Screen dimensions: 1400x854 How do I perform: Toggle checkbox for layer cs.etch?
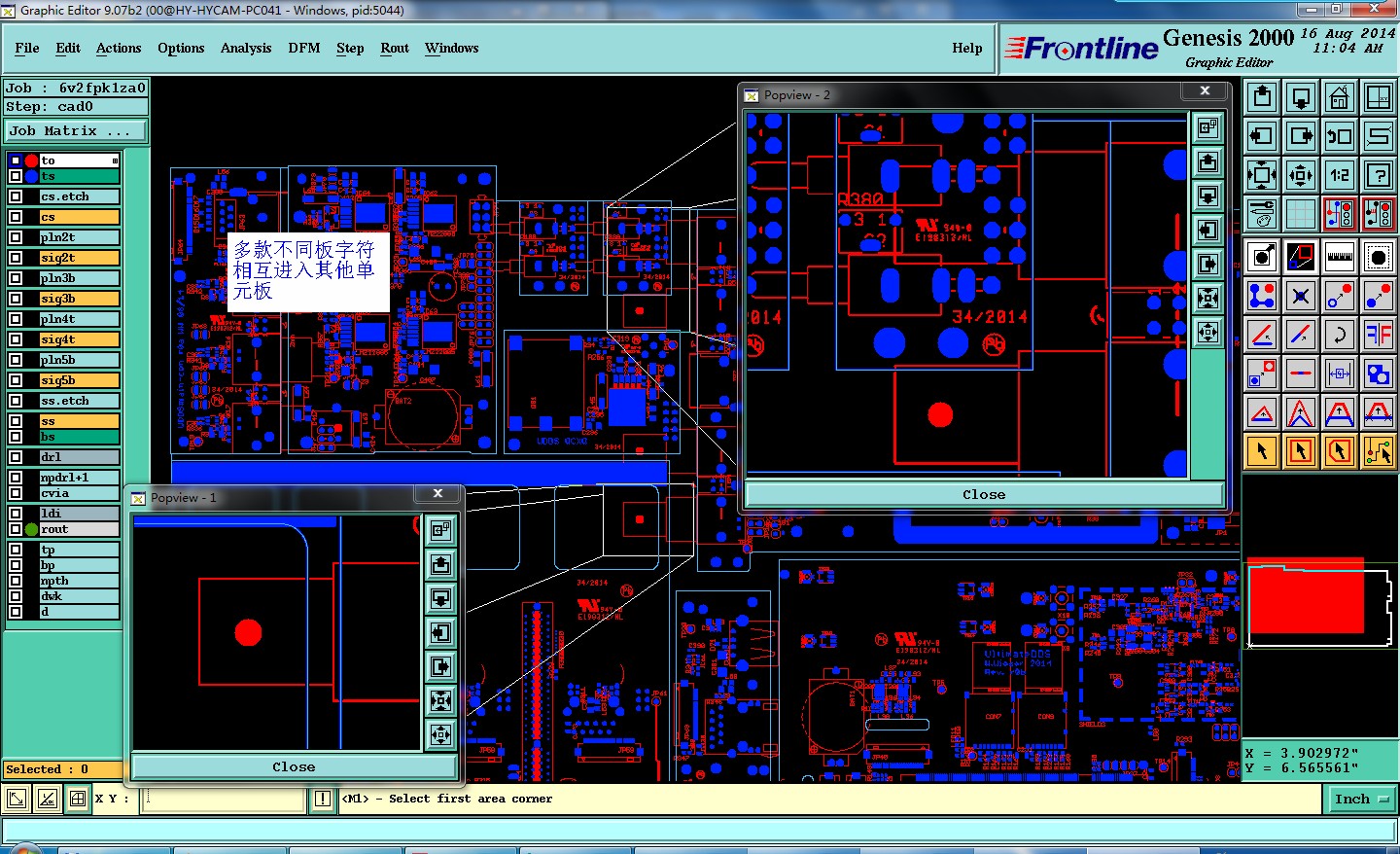[x=16, y=196]
